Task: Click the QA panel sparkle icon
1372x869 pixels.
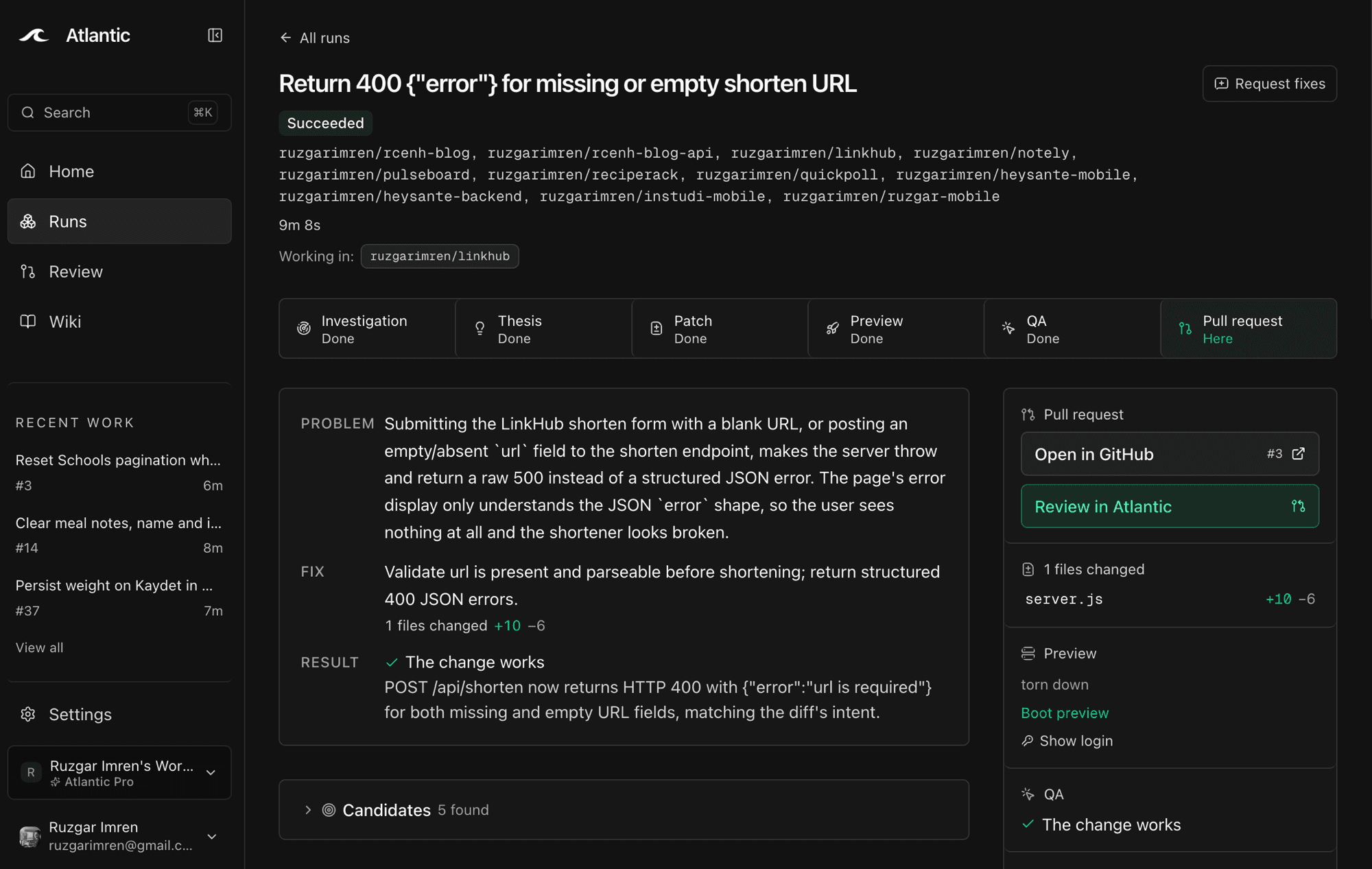Action: pos(1028,794)
